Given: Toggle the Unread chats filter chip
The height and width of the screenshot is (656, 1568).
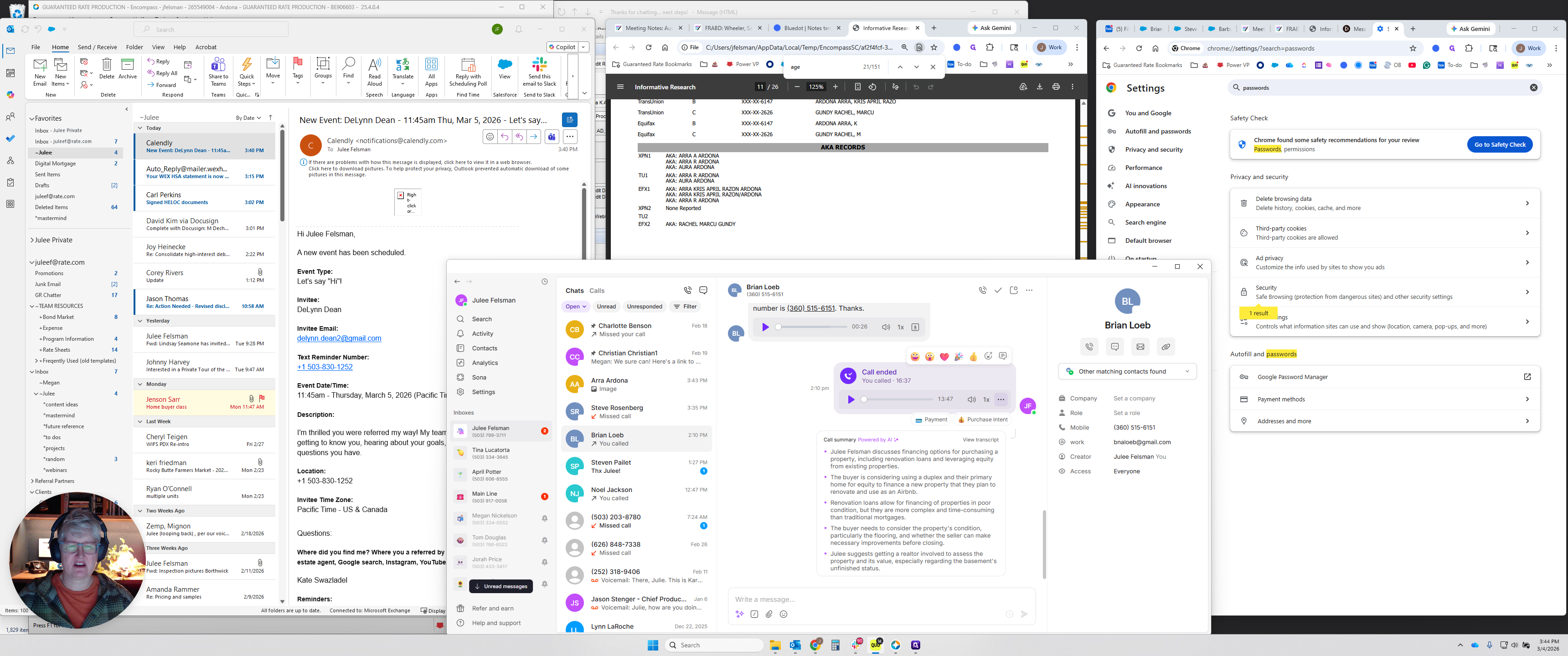Looking at the screenshot, I should 606,307.
